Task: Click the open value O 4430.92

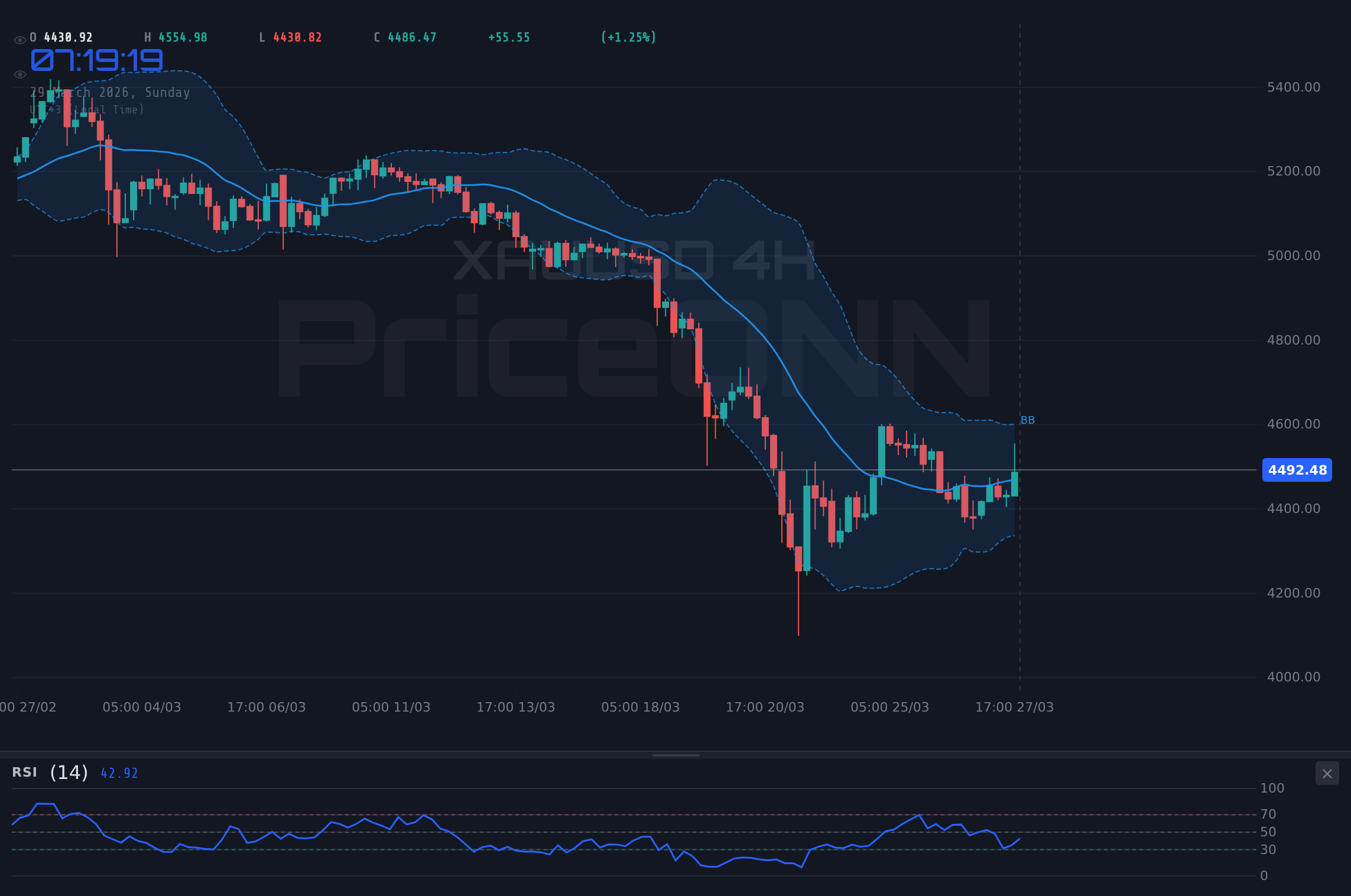Action: pyautogui.click(x=61, y=37)
